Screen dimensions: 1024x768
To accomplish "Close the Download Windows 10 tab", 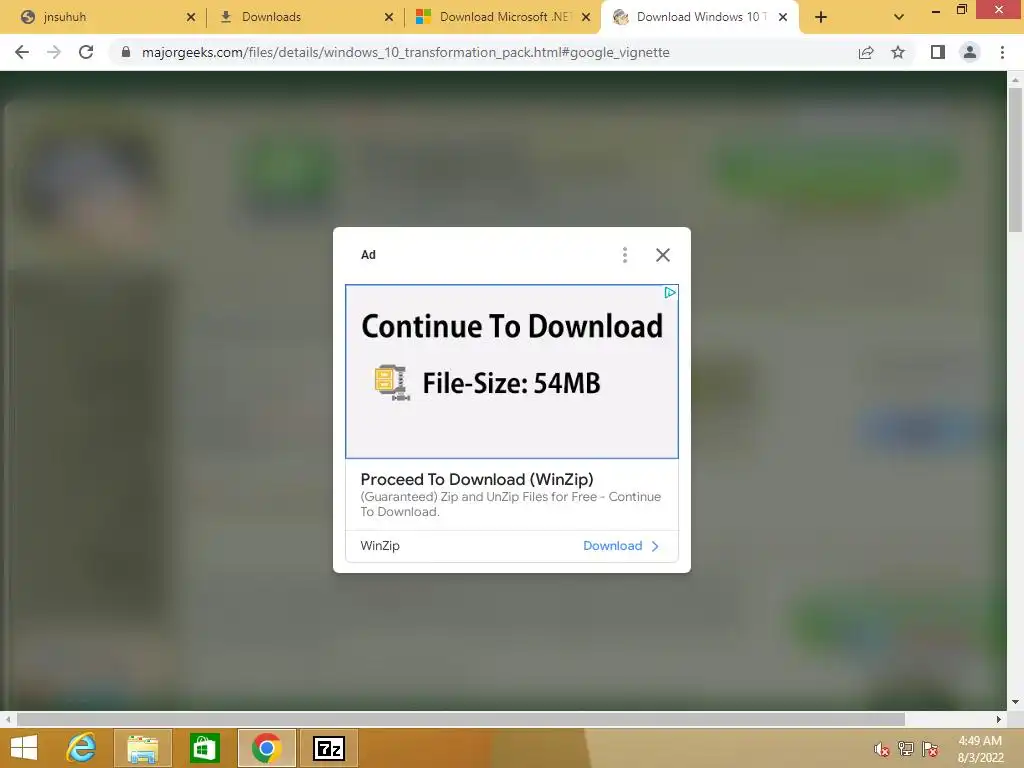I will [x=783, y=17].
